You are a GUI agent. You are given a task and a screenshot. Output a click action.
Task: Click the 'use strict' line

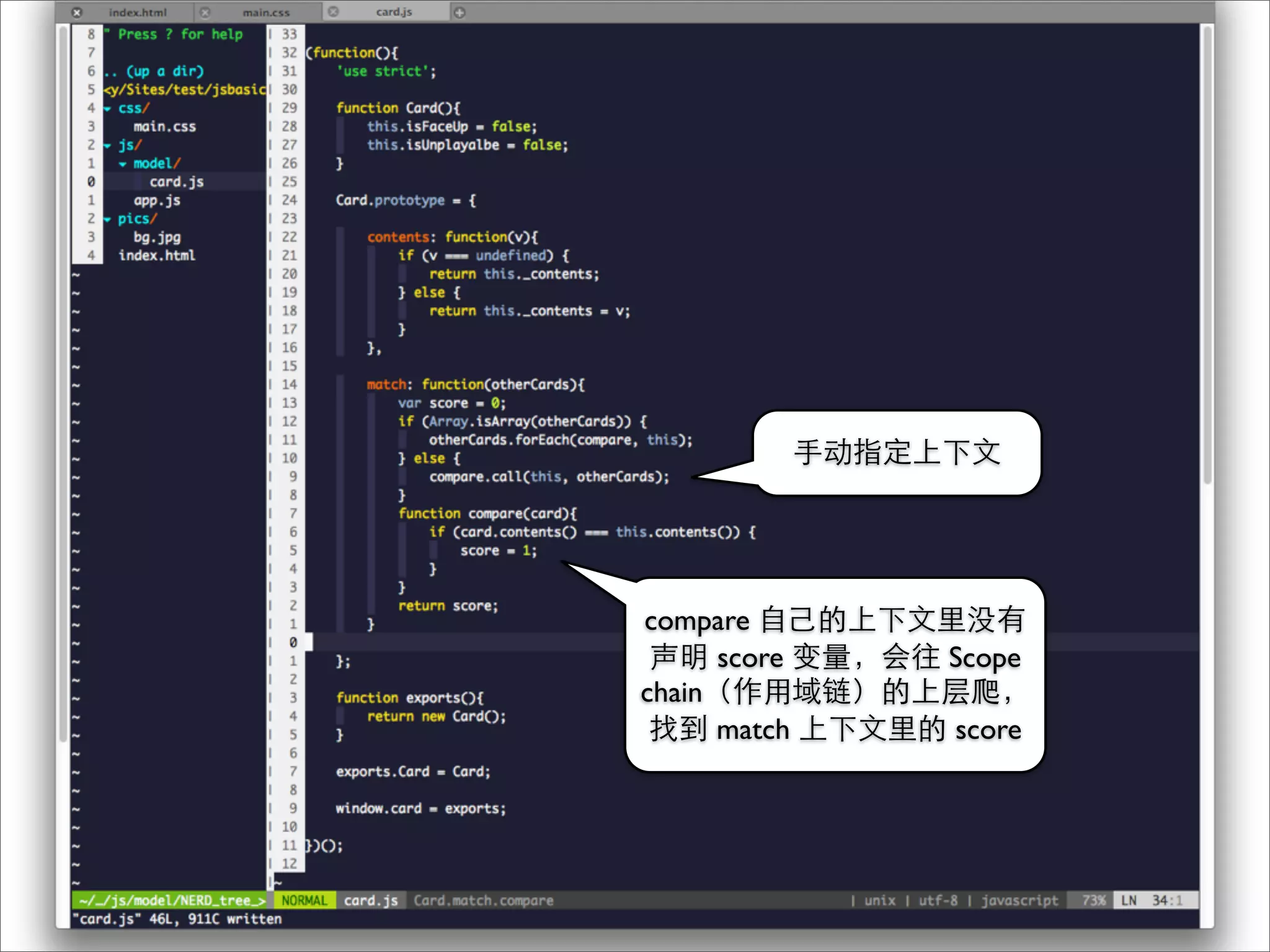pyautogui.click(x=386, y=72)
